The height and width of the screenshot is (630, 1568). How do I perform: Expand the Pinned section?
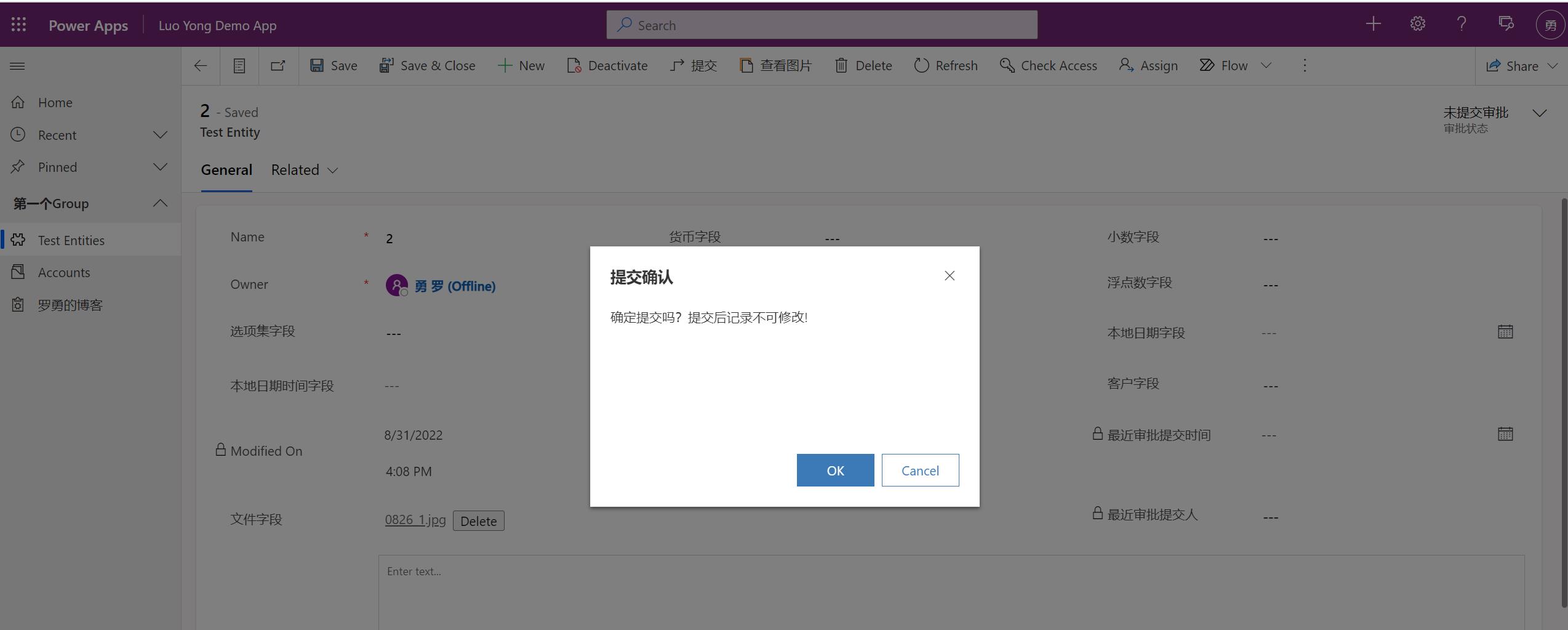(x=90, y=167)
